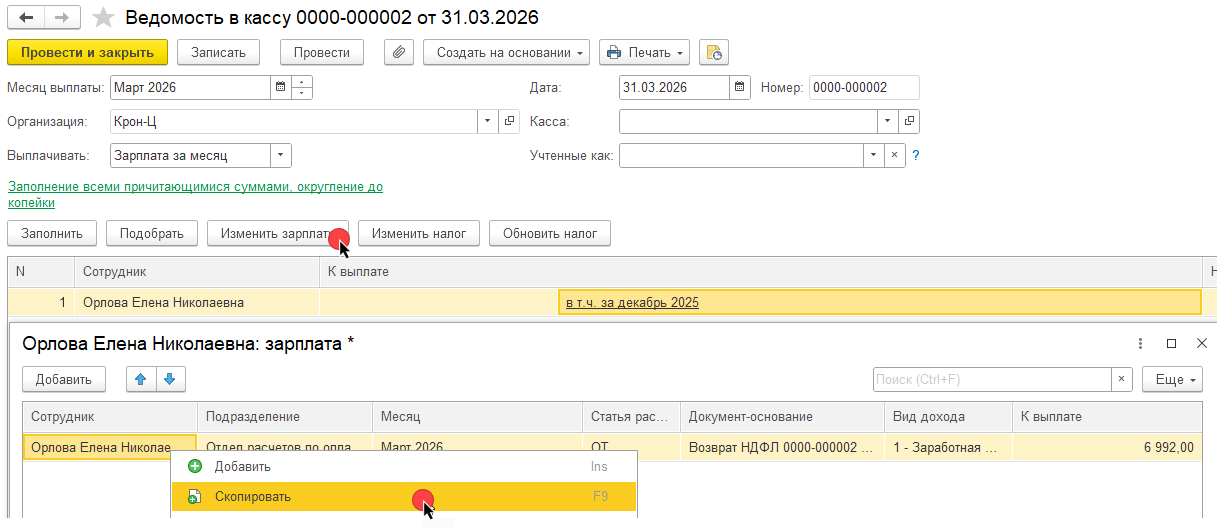Maximize the Орлова Елена Николаевна salary window
This screenshot has width=1217, height=528.
(x=1171, y=343)
